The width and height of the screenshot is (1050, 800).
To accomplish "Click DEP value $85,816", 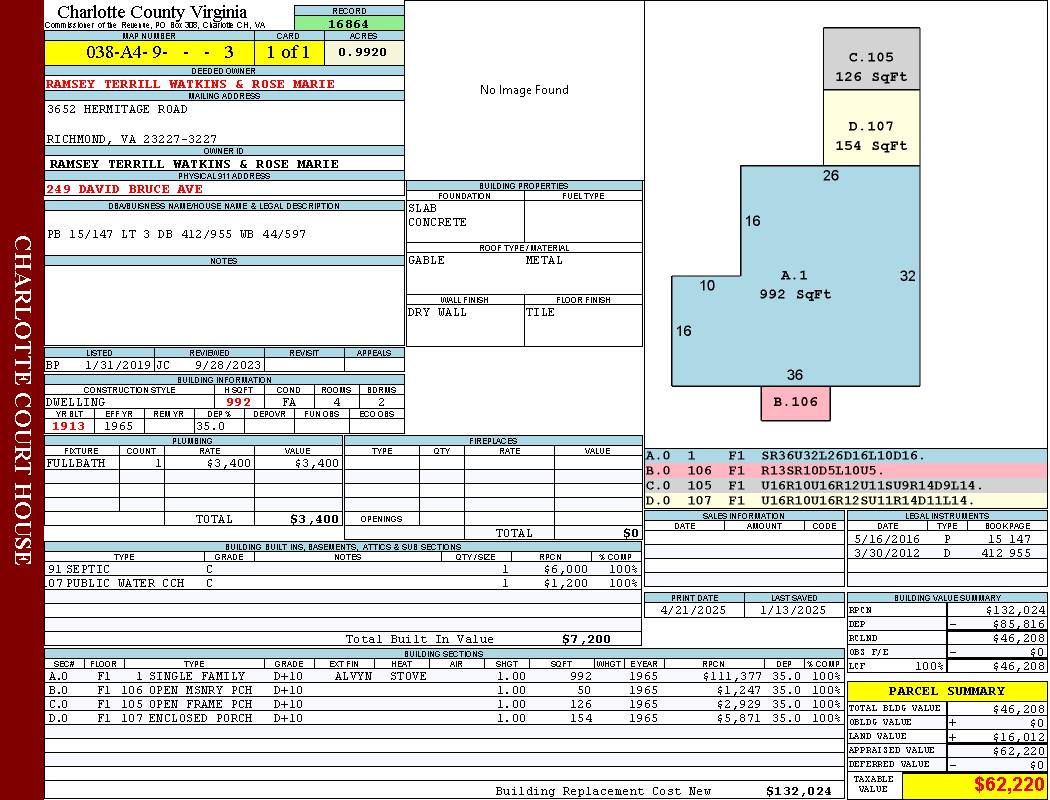I will coord(1019,625).
